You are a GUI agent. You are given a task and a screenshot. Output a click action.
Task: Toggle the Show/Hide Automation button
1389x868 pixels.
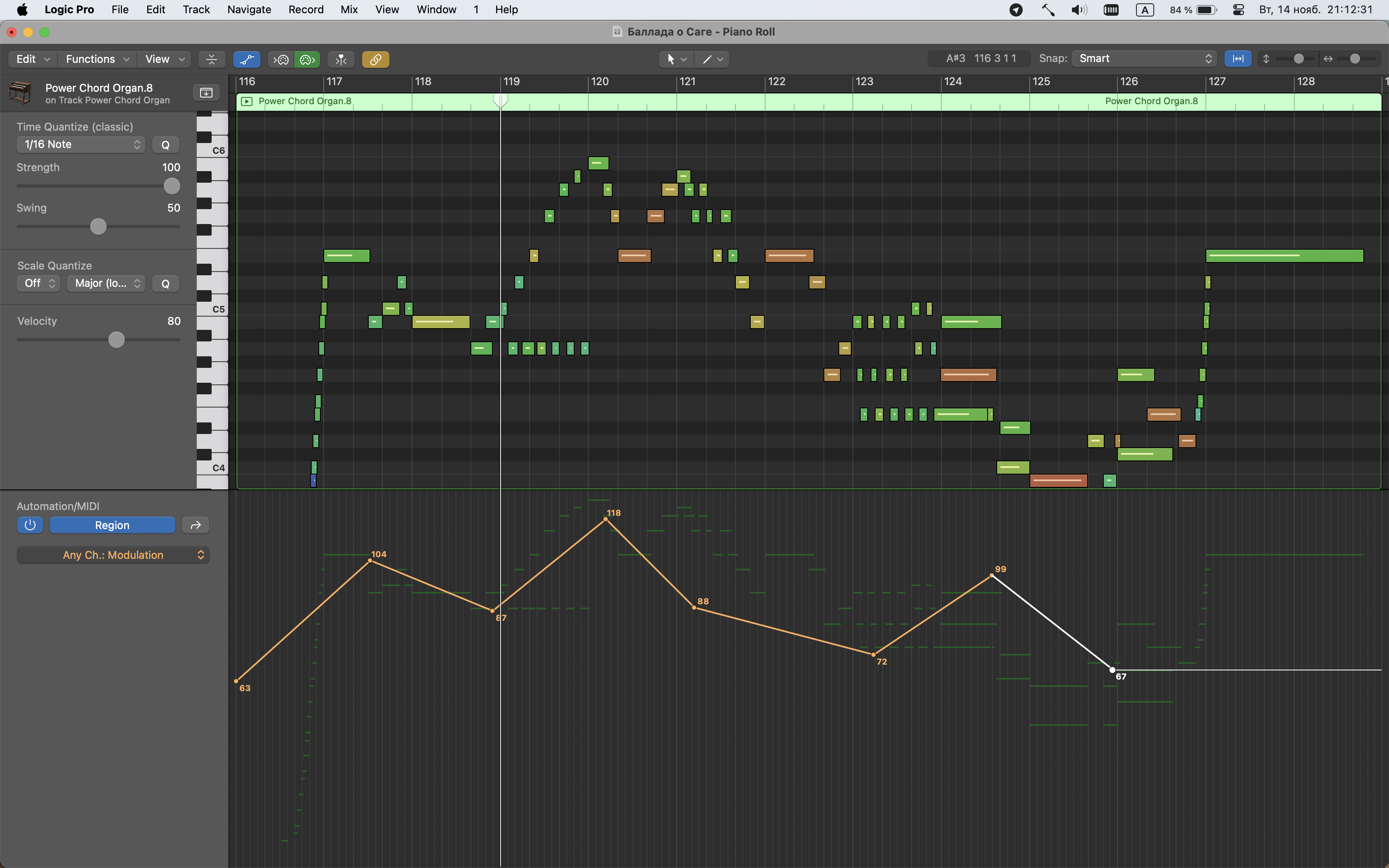[247, 59]
